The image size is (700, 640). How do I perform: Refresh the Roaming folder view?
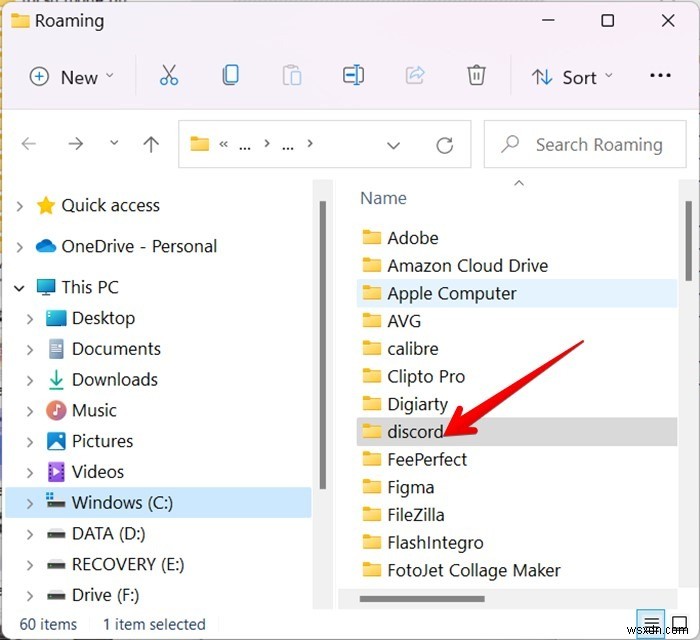click(444, 145)
